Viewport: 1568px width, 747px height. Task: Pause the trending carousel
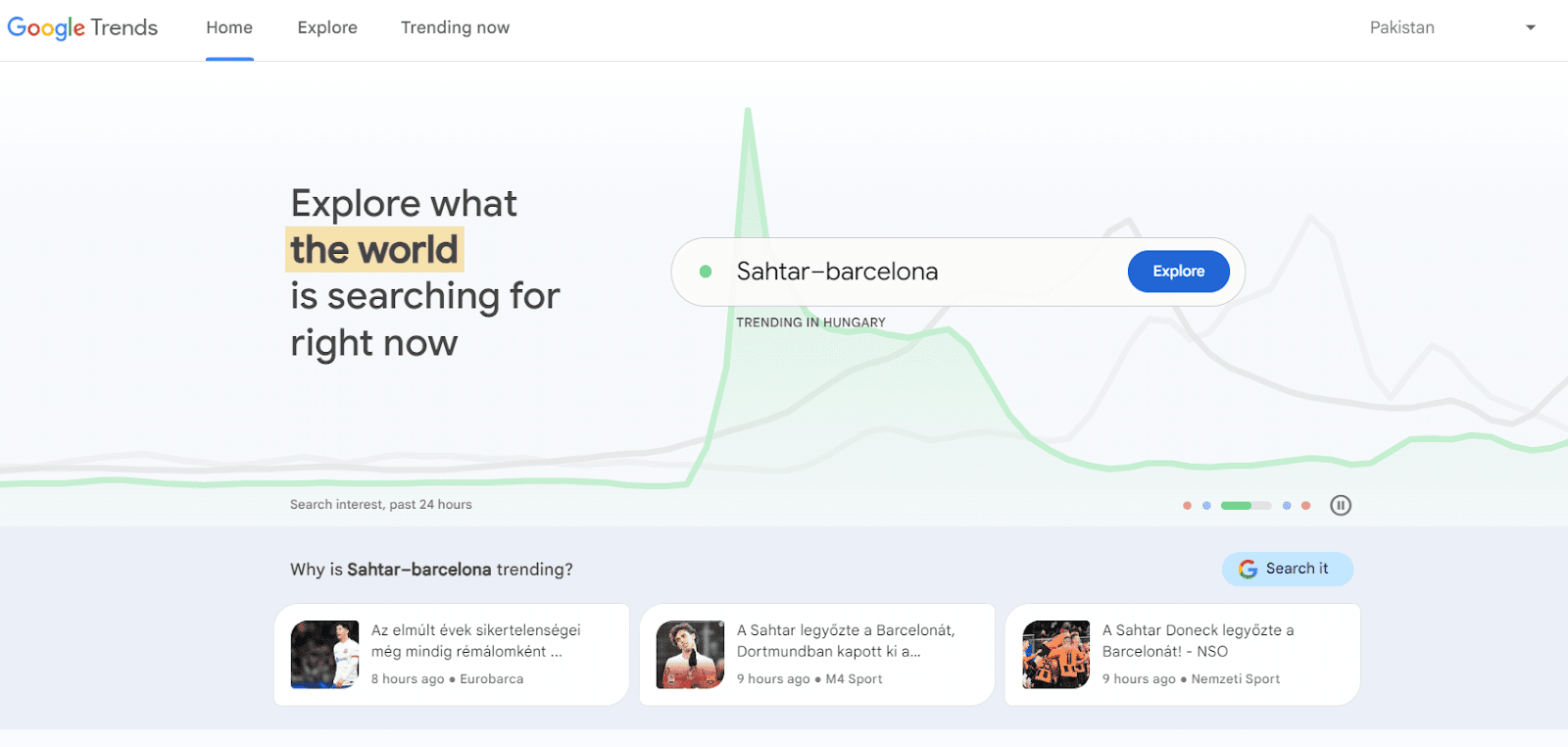(1341, 505)
